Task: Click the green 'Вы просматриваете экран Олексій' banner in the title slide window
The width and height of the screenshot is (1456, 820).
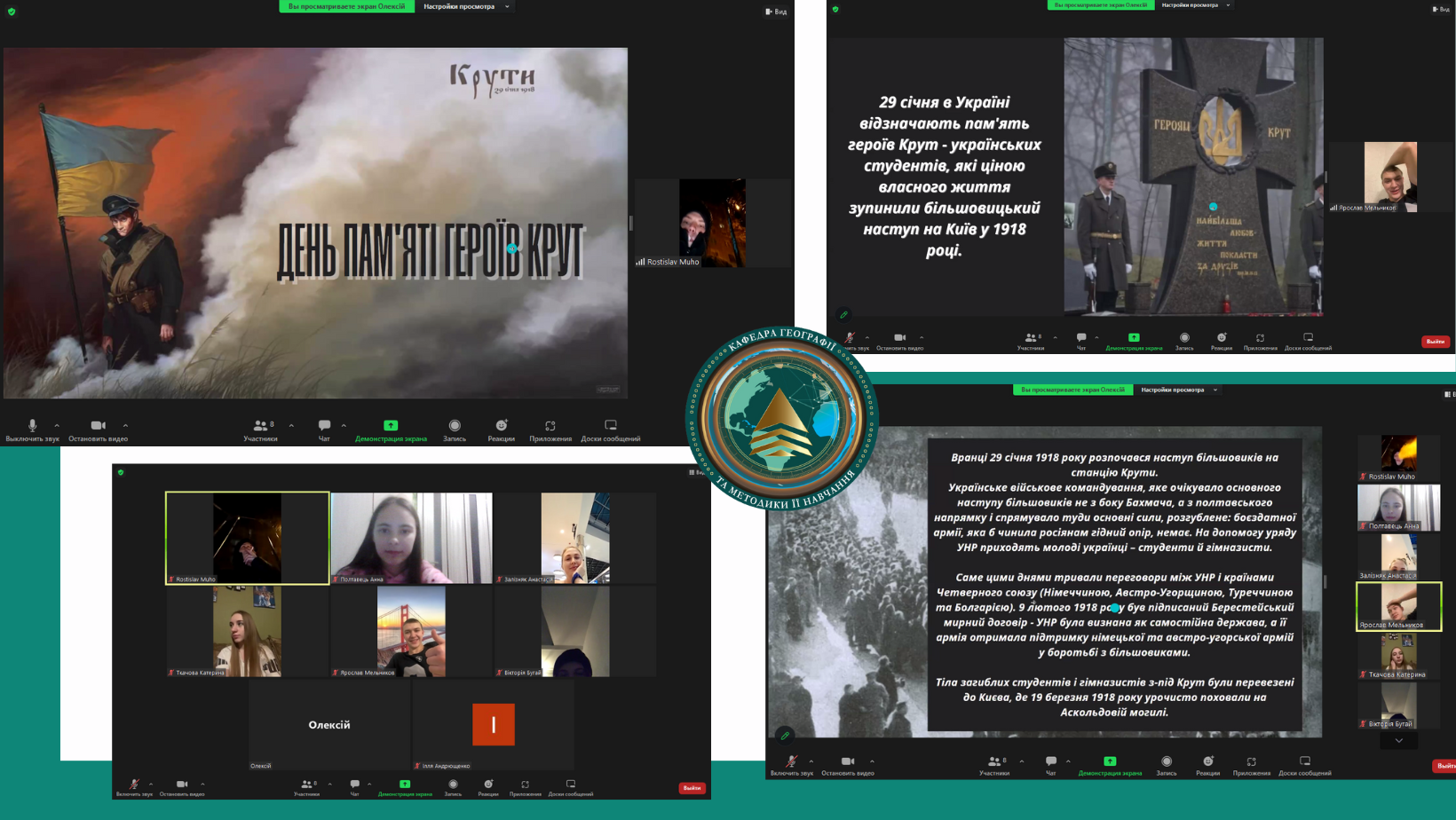Action: [346, 6]
